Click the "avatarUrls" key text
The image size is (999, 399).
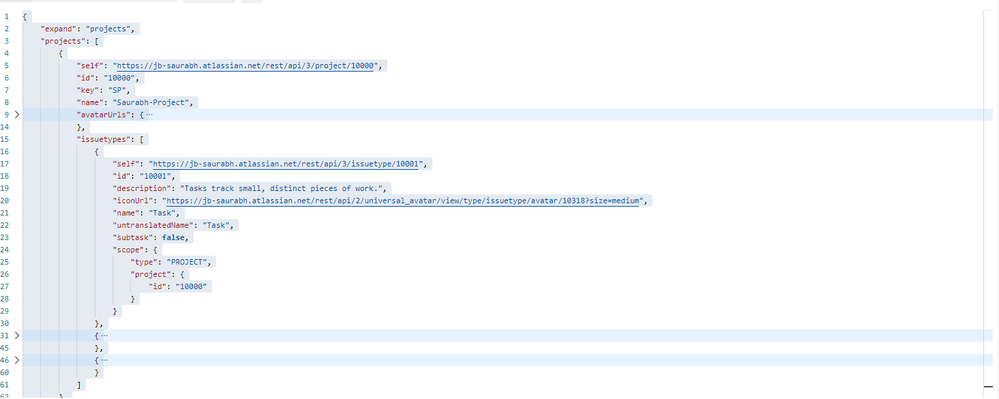tap(102, 115)
